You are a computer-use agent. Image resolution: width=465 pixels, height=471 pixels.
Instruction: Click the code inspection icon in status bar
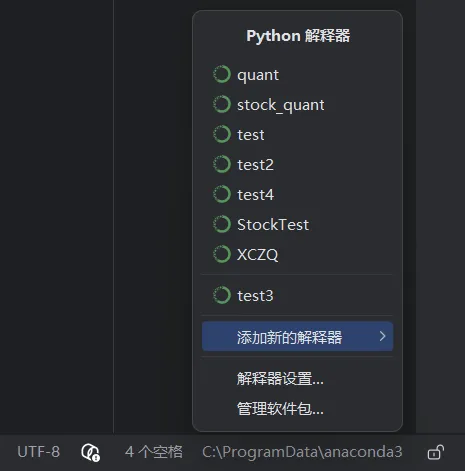pyautogui.click(x=90, y=452)
